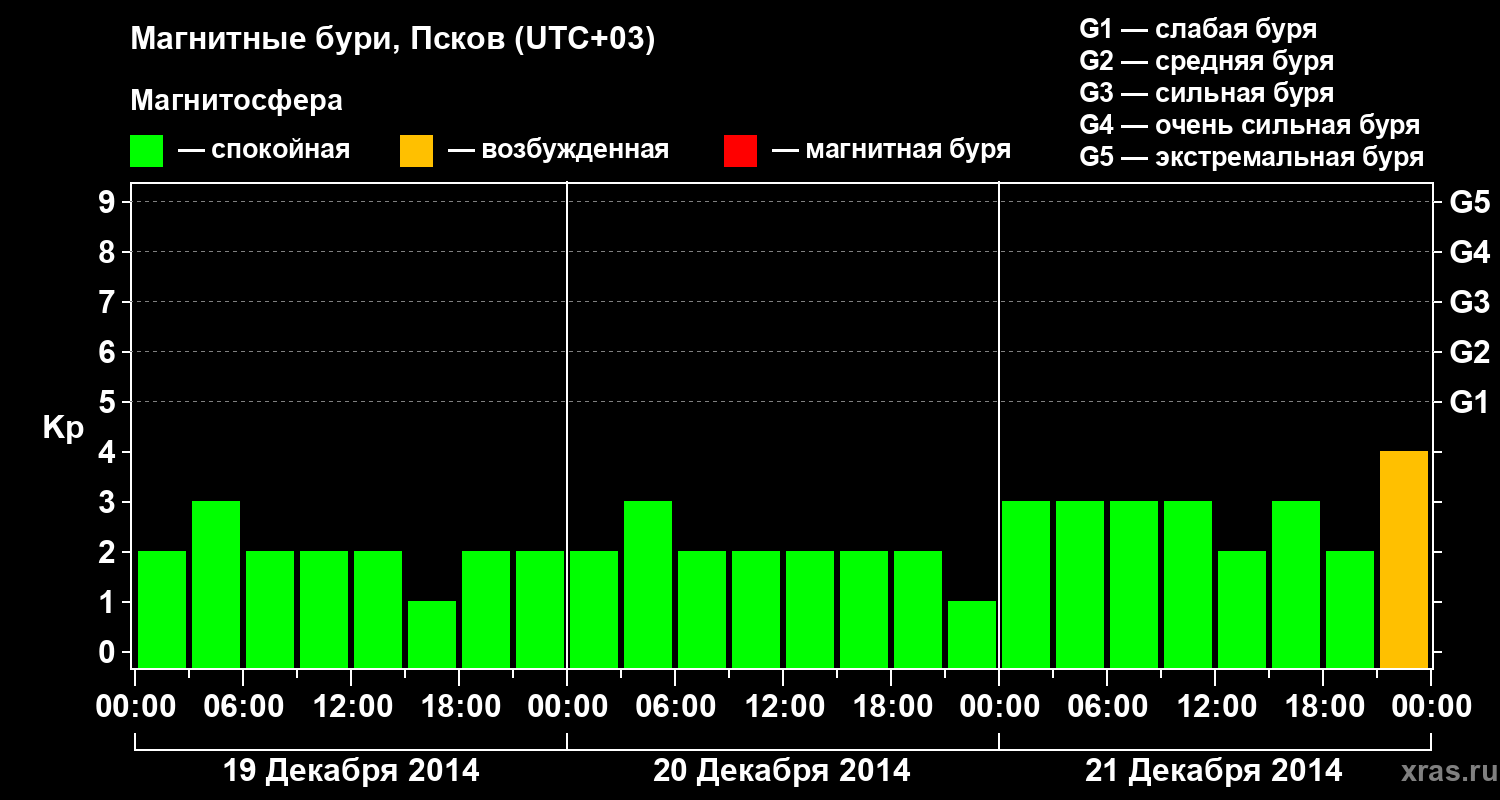This screenshot has width=1500, height=800.
Task: Select the 20 December 21:00–24:00 Kp 1 bar
Action: click(x=972, y=635)
